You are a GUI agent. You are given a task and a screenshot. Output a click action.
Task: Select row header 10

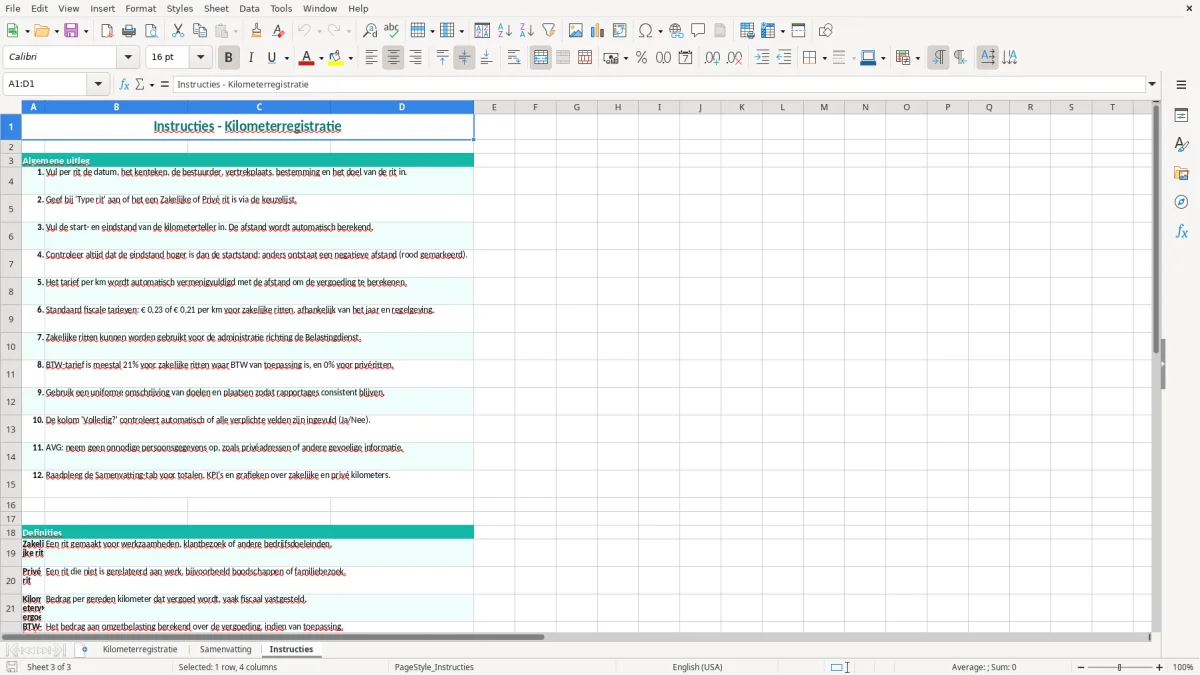click(x=11, y=347)
